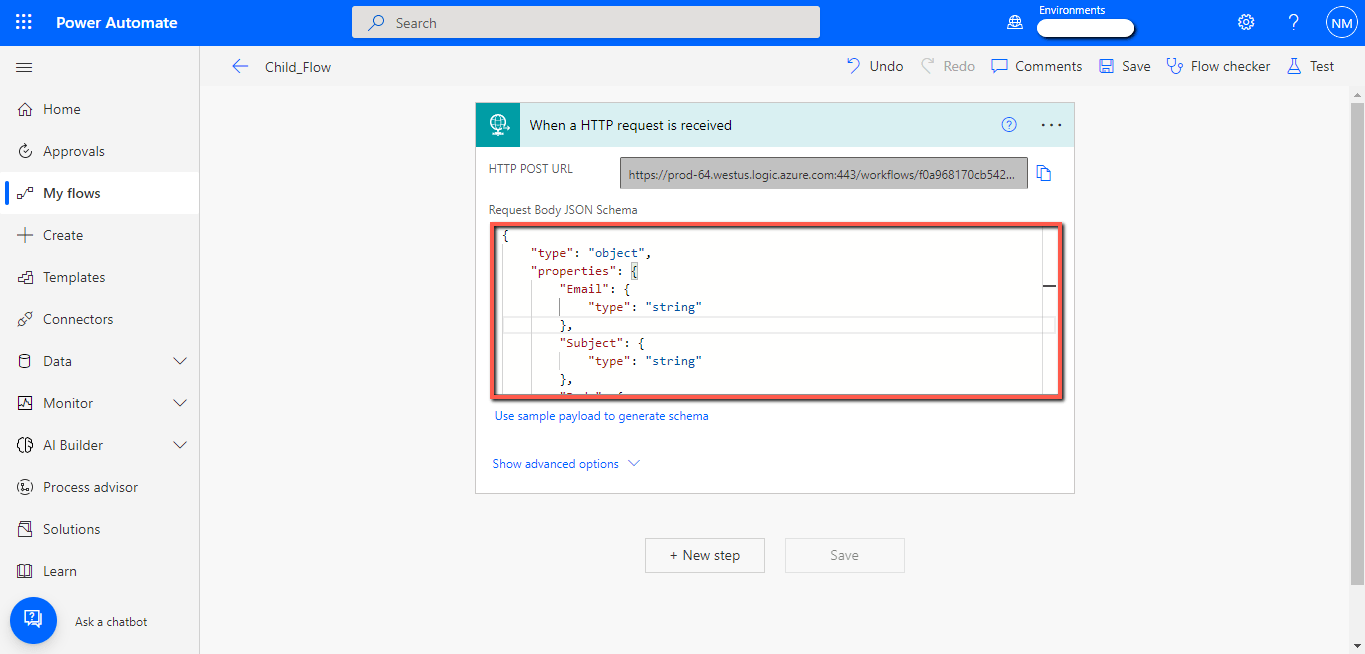Open the Templates navigation item
This screenshot has width=1365, height=654.
(x=100, y=277)
